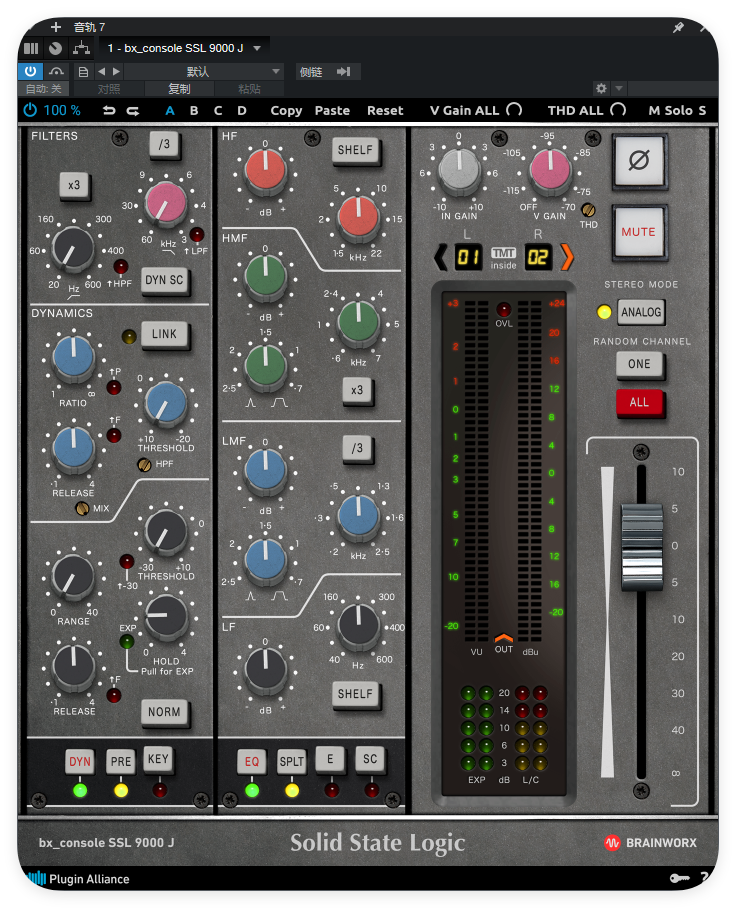Viewport: 736px width, 908px height.
Task: Click the MIX screw adjuster
Action: pyautogui.click(x=82, y=508)
